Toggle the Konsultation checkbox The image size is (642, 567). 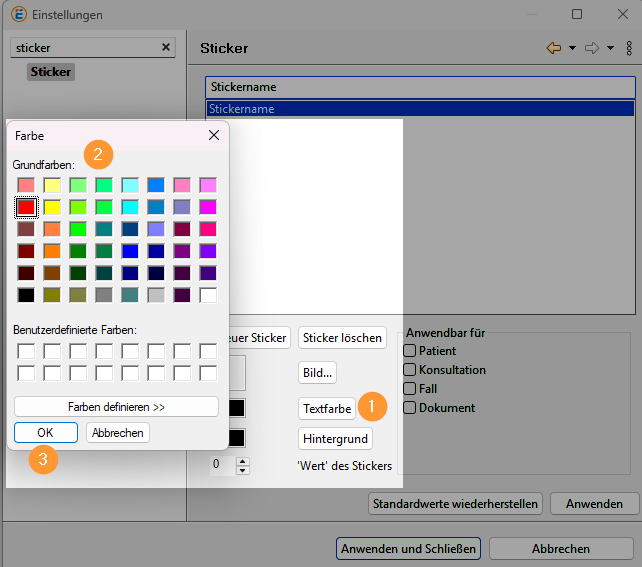[410, 370]
